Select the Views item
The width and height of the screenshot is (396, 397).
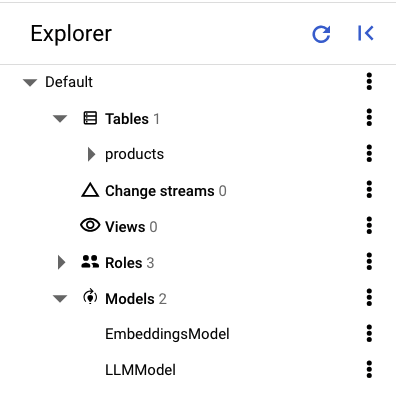(x=125, y=227)
